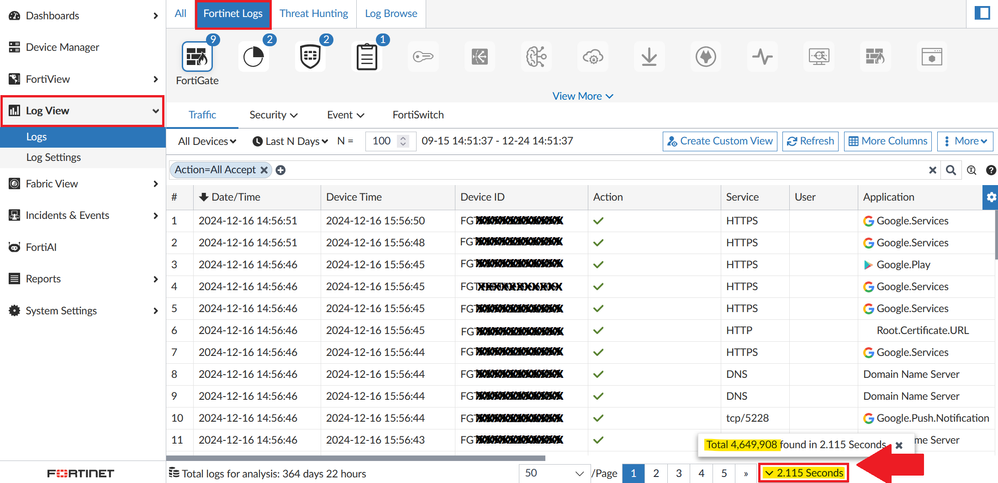Click Create Custom View button
This screenshot has width=998, height=483.
point(720,141)
